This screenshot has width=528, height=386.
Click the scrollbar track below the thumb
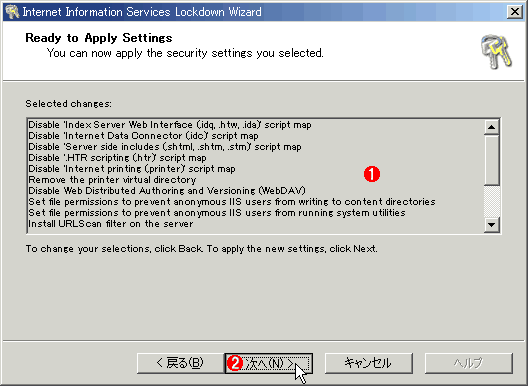tap(492, 201)
